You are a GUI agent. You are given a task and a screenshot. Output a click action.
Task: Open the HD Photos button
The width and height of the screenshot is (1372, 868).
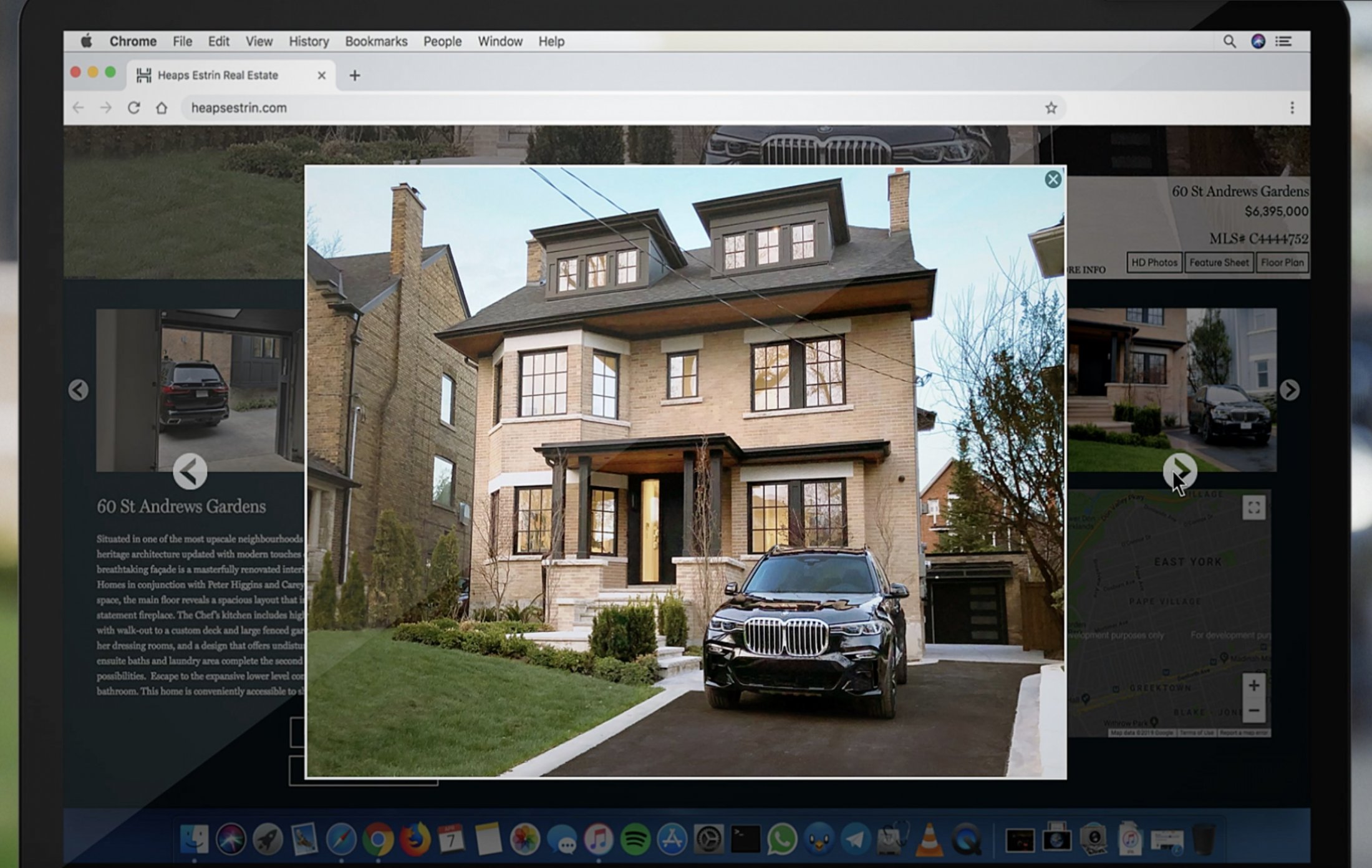(1154, 263)
